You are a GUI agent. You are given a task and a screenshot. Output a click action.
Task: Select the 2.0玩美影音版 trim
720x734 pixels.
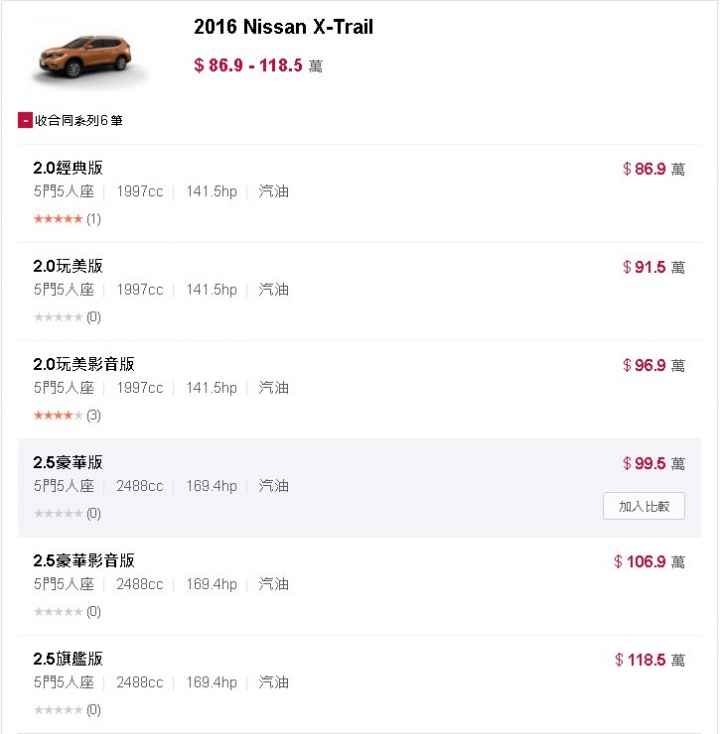coord(84,364)
